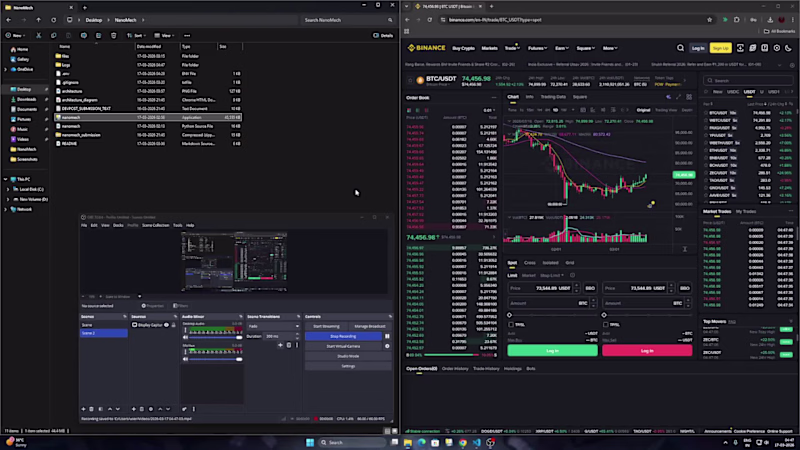Open chart layout grid icon

click(689, 97)
